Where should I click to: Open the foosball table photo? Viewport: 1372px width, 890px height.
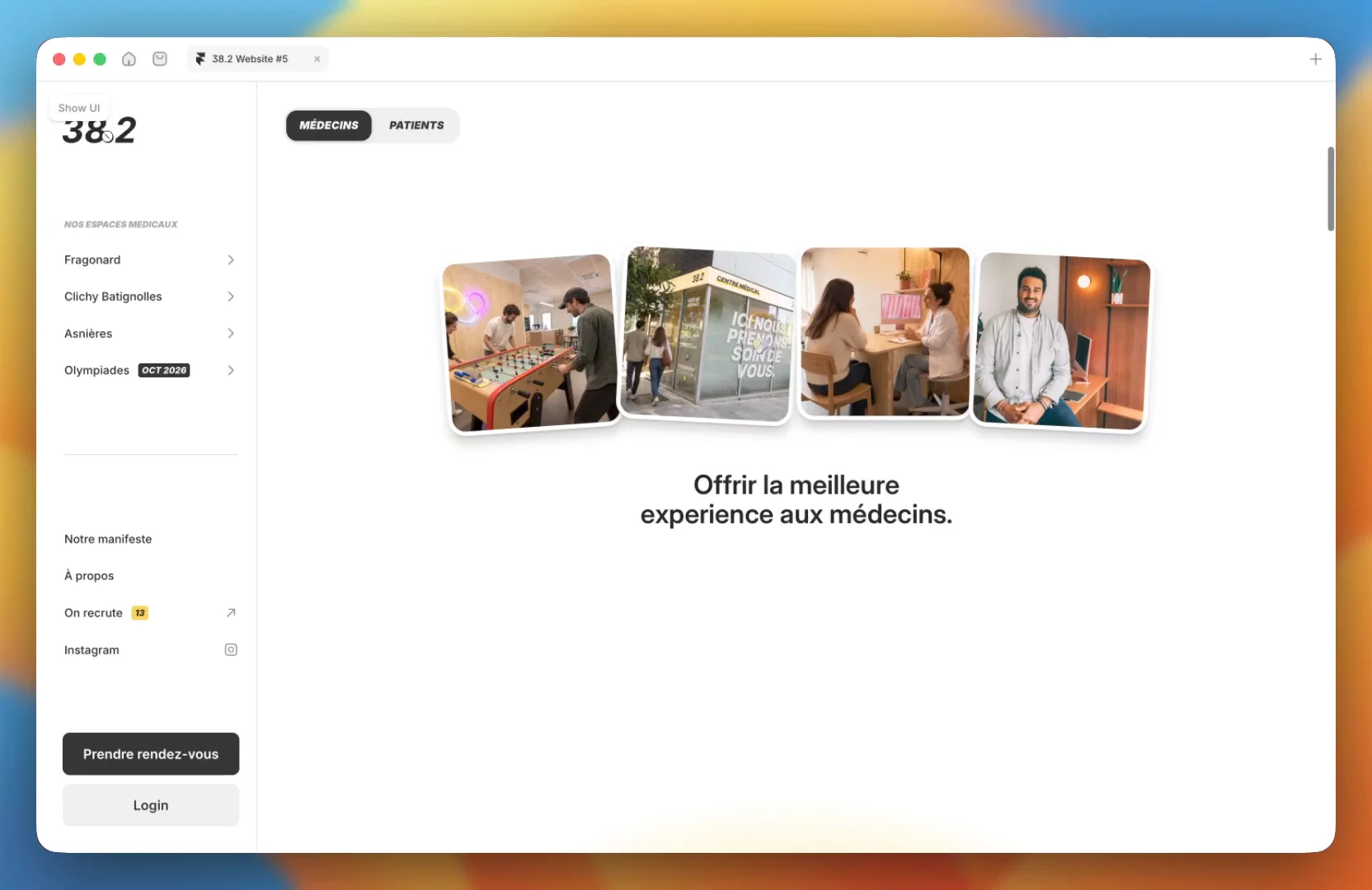(x=531, y=343)
